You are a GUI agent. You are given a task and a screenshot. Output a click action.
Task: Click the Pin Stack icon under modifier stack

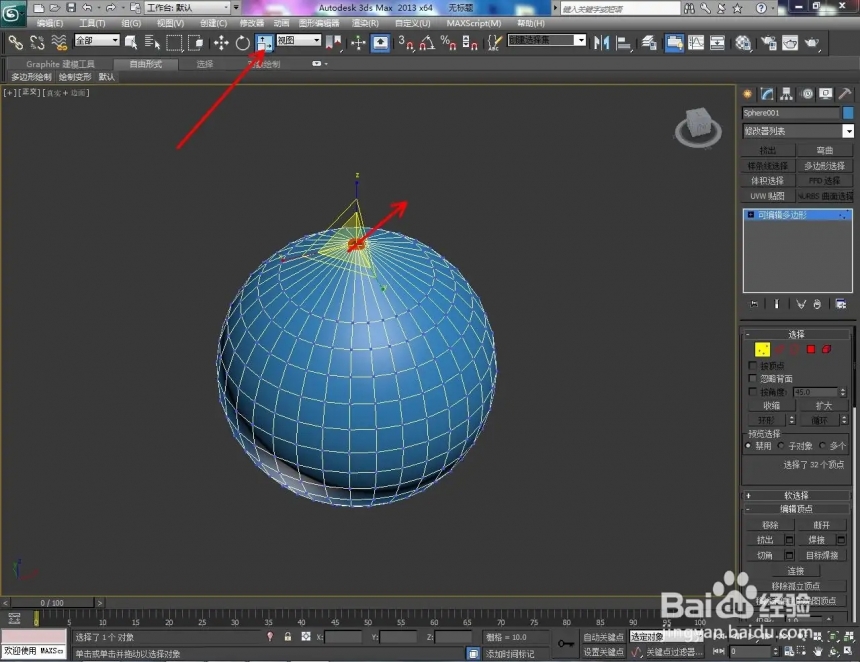coord(755,304)
